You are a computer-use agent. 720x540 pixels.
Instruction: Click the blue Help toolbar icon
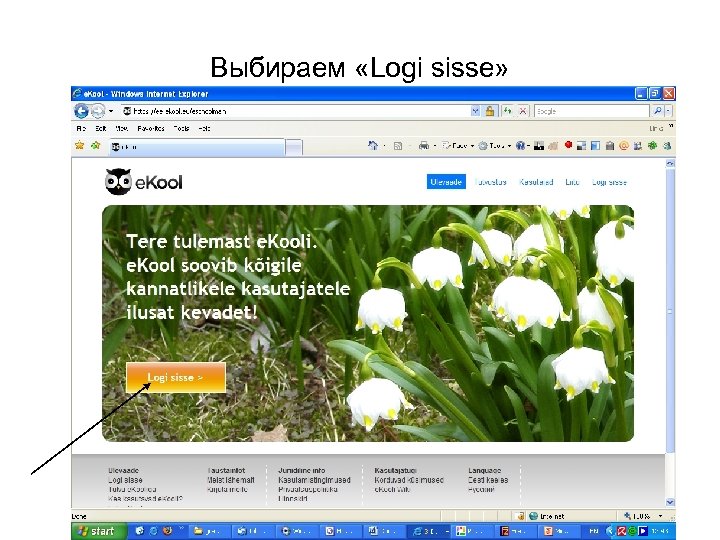pos(520,146)
